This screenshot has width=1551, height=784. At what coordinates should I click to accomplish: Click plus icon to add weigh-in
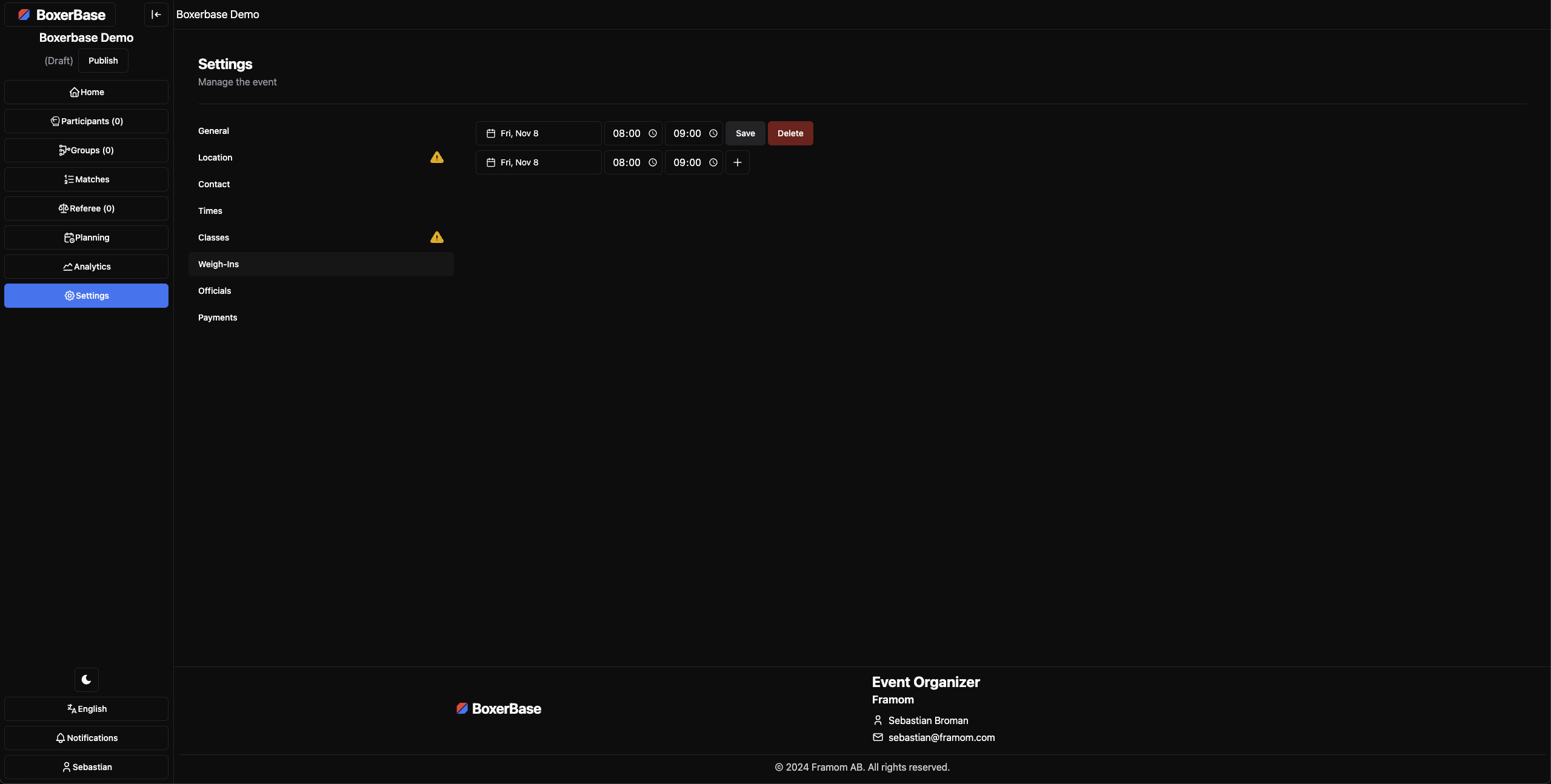click(737, 162)
